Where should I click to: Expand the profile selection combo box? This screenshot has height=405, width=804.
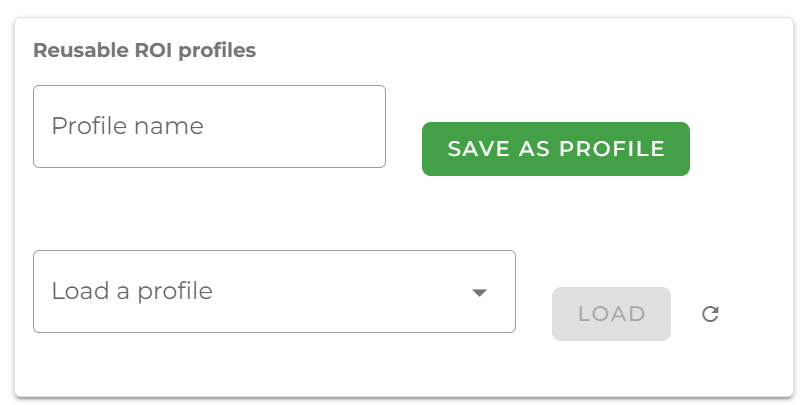tap(274, 291)
